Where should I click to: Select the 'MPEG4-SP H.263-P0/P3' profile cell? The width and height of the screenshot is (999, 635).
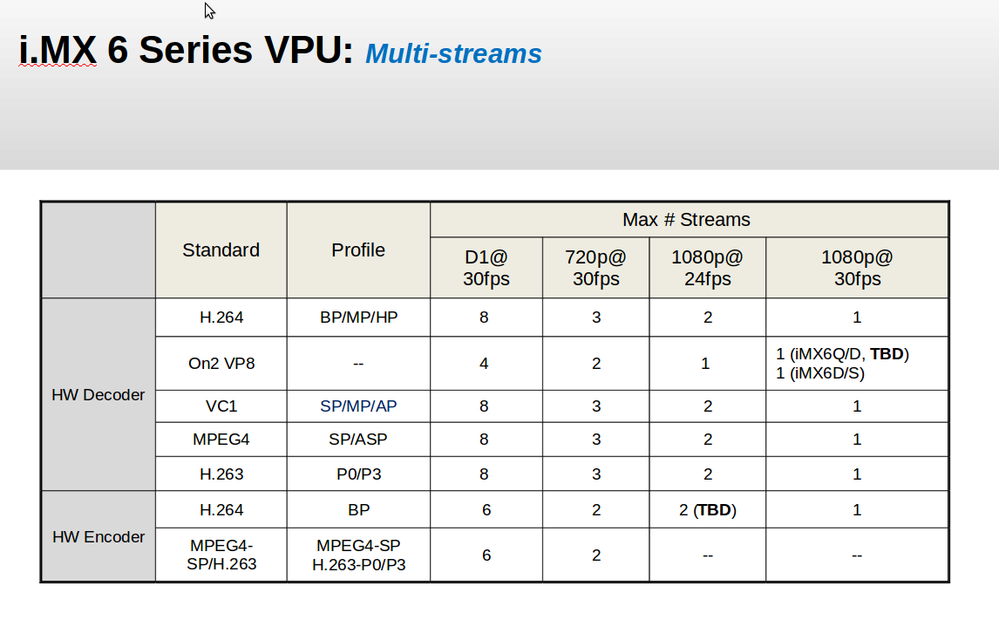coord(358,555)
